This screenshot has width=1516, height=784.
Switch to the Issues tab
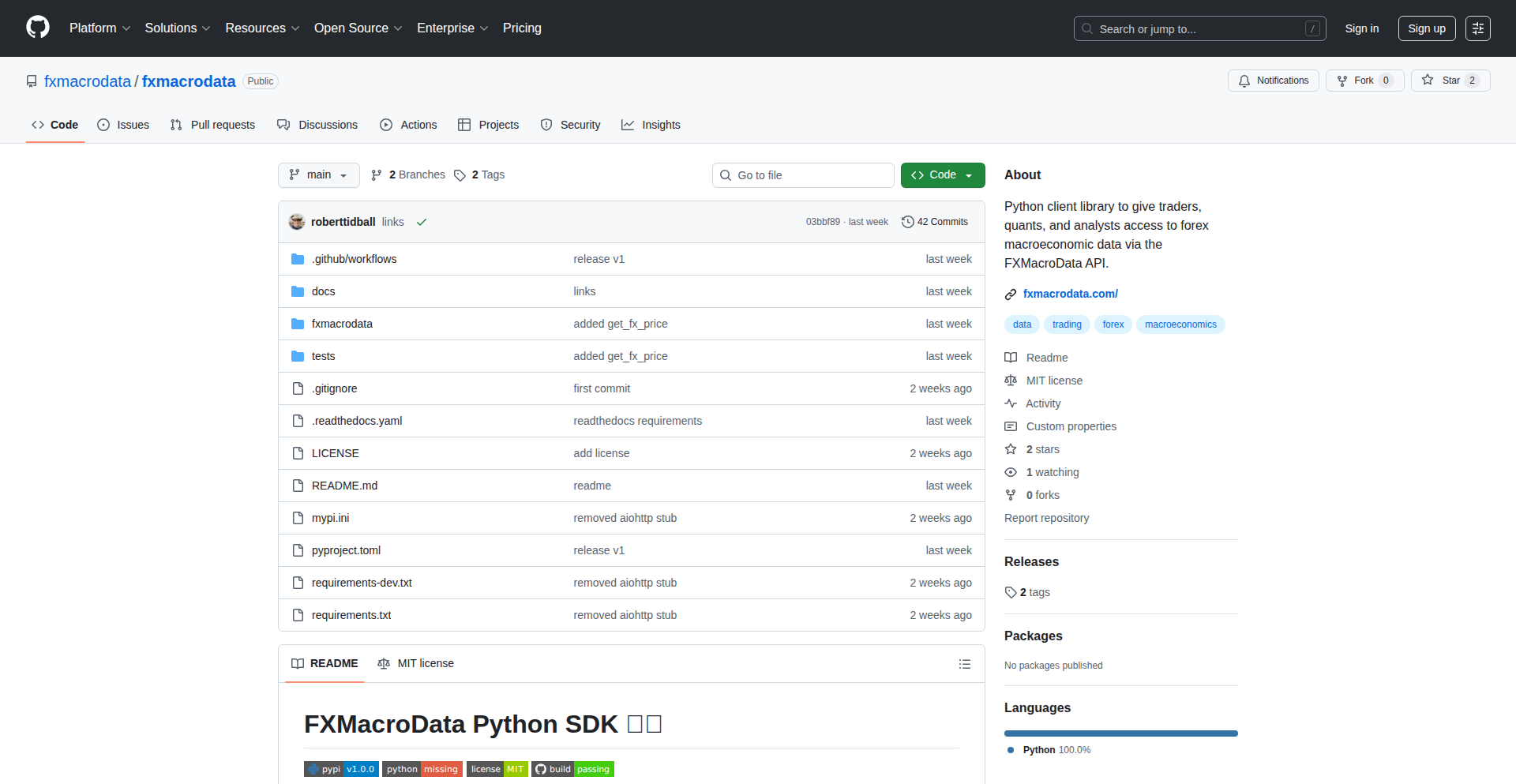pos(123,125)
